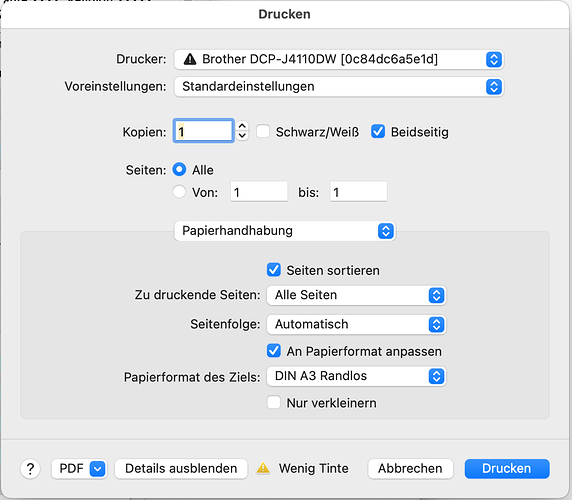Increase copies with the stepper up arrow
Viewport: 572px width, 500px height.
point(242,126)
